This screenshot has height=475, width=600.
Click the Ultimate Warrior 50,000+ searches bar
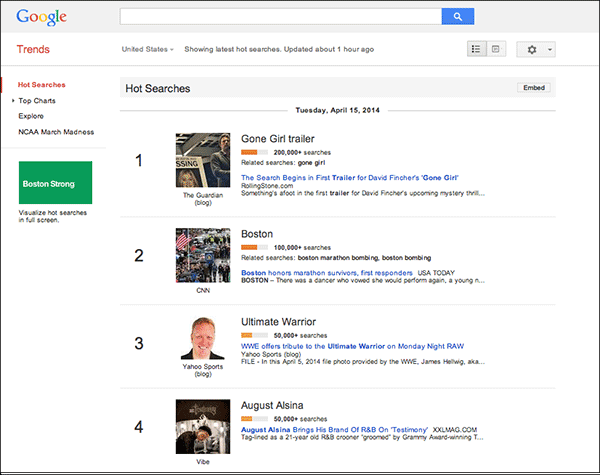click(x=254, y=336)
